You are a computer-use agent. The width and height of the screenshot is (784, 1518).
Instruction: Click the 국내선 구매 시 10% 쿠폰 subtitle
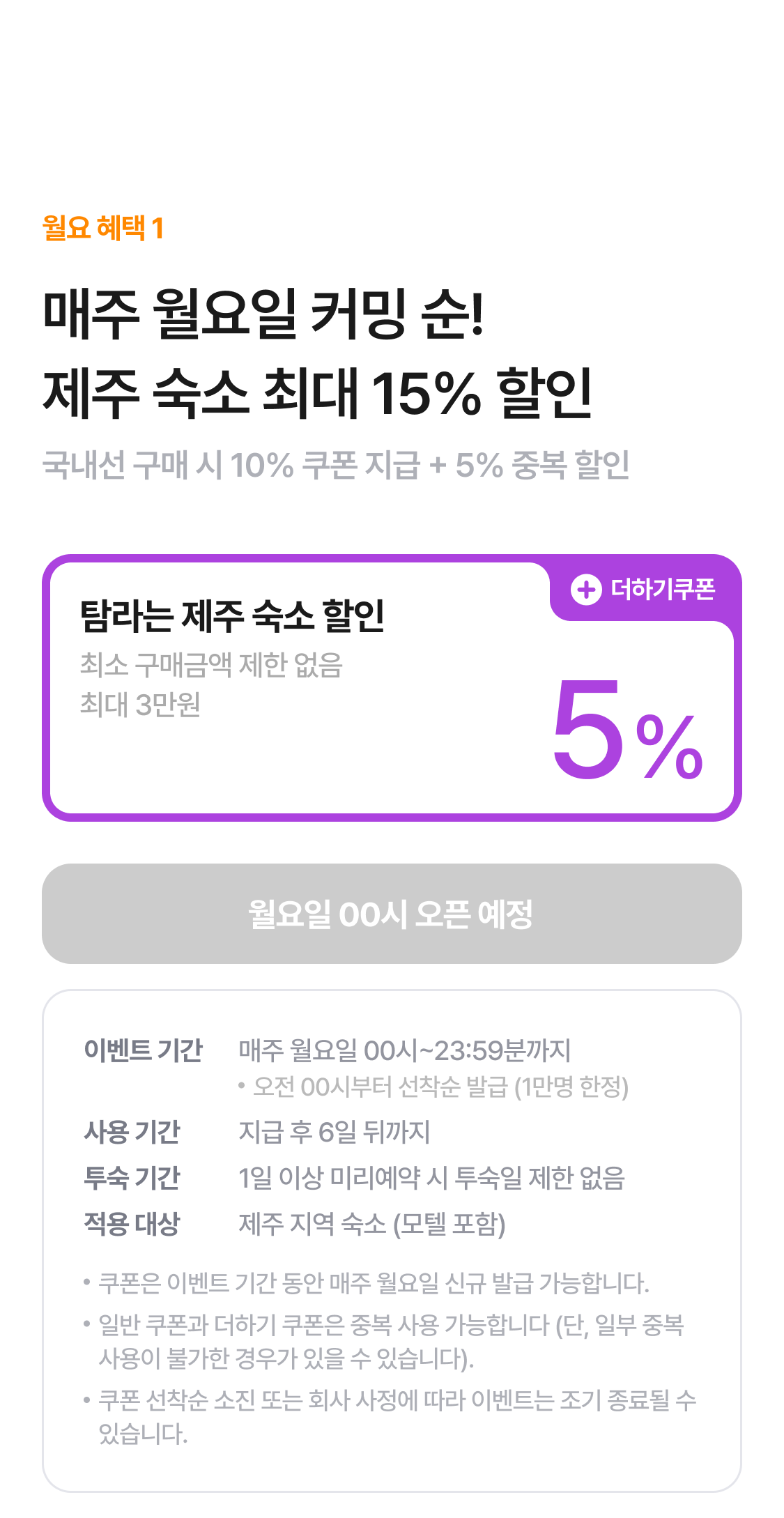(335, 465)
